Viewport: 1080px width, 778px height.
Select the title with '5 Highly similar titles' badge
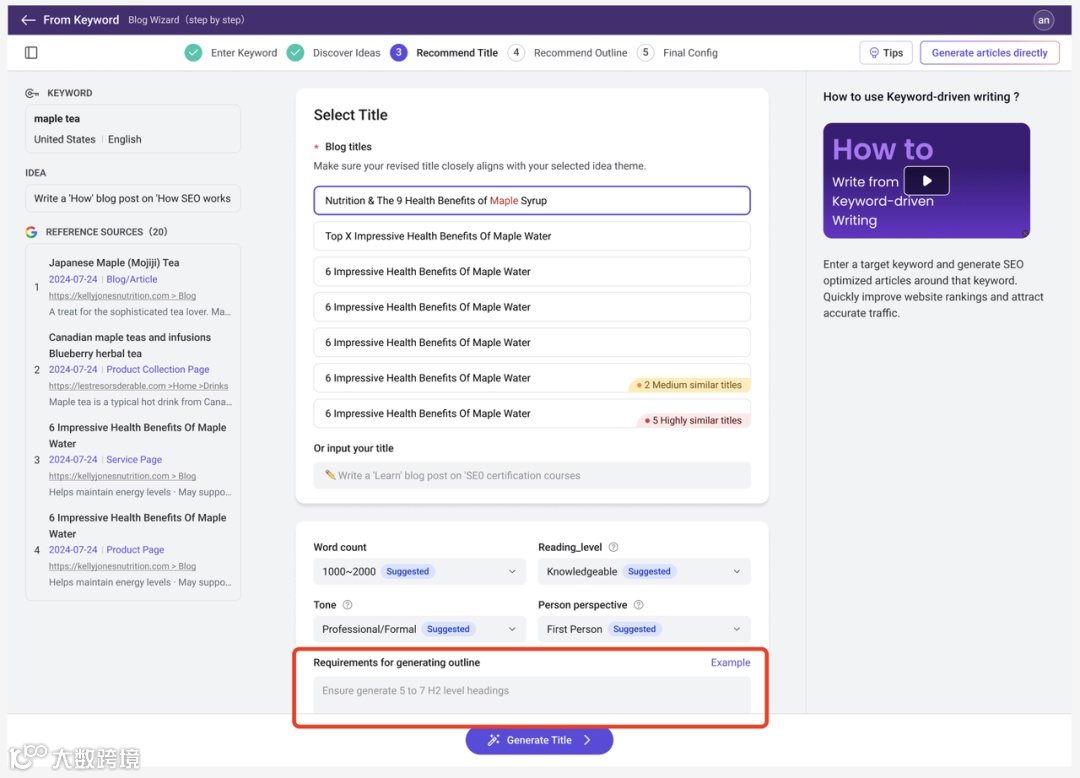coord(532,413)
